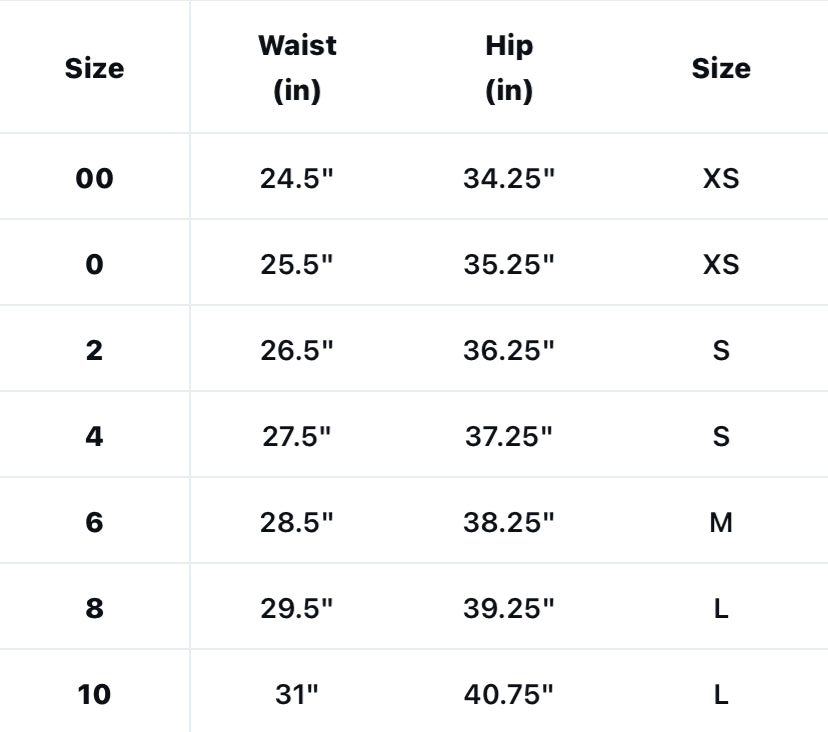
Task: Click the Hip (in) column header
Action: [x=509, y=68]
